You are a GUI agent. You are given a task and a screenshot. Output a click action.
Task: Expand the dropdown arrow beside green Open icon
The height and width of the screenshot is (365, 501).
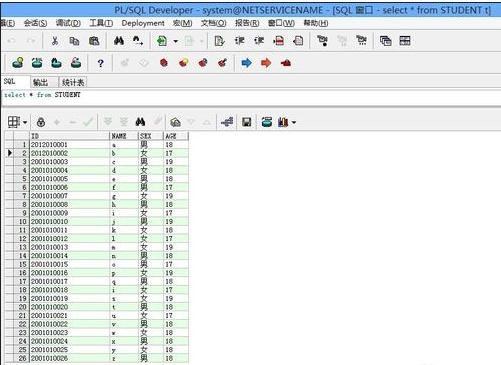[175, 41]
